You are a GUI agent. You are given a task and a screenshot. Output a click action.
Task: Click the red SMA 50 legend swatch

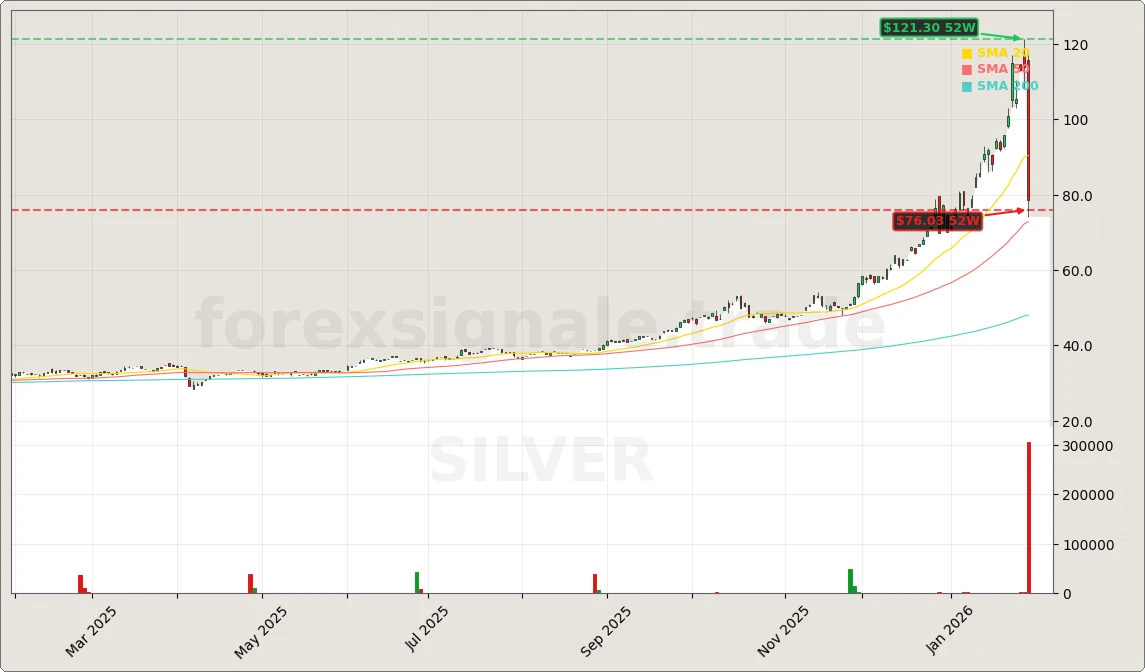click(966, 70)
